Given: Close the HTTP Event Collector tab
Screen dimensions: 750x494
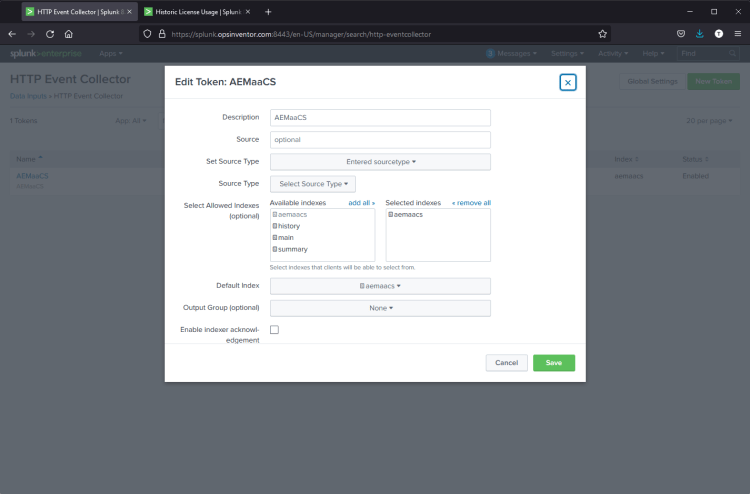Looking at the screenshot, I should [x=129, y=12].
